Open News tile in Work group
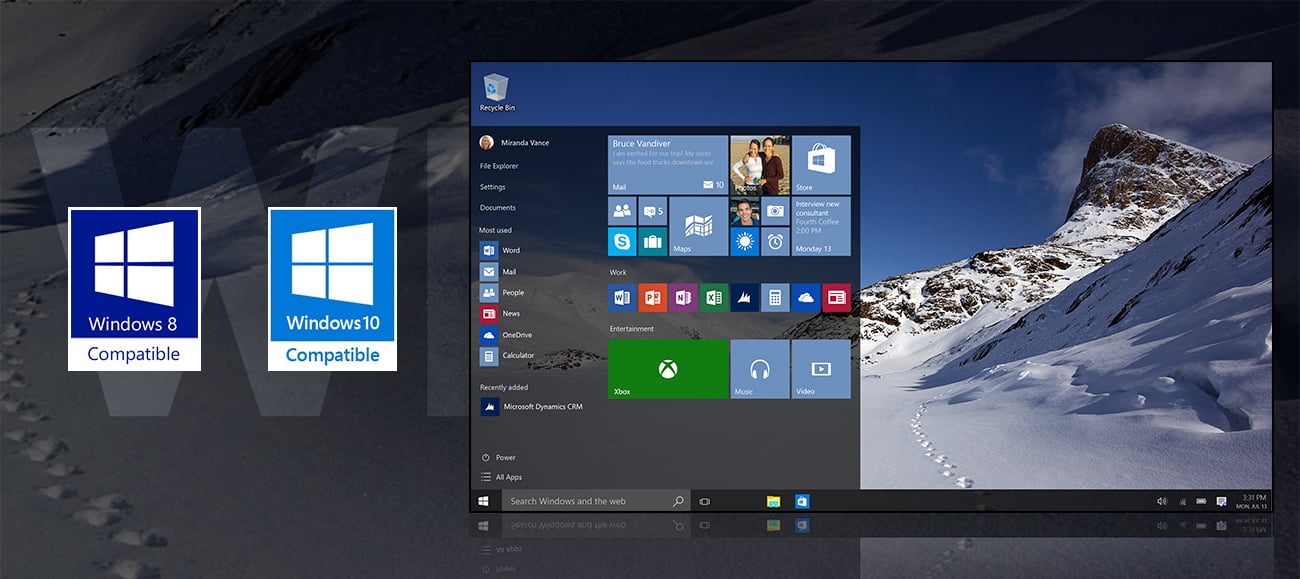1300x579 pixels. coord(836,297)
